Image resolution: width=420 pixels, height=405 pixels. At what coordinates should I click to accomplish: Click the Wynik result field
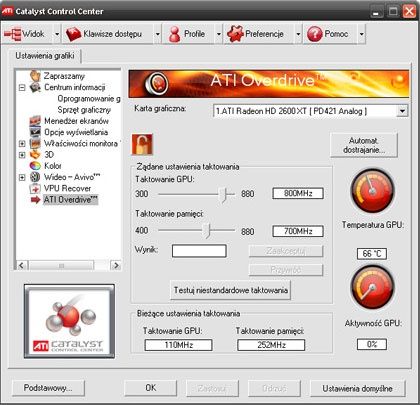(x=199, y=251)
